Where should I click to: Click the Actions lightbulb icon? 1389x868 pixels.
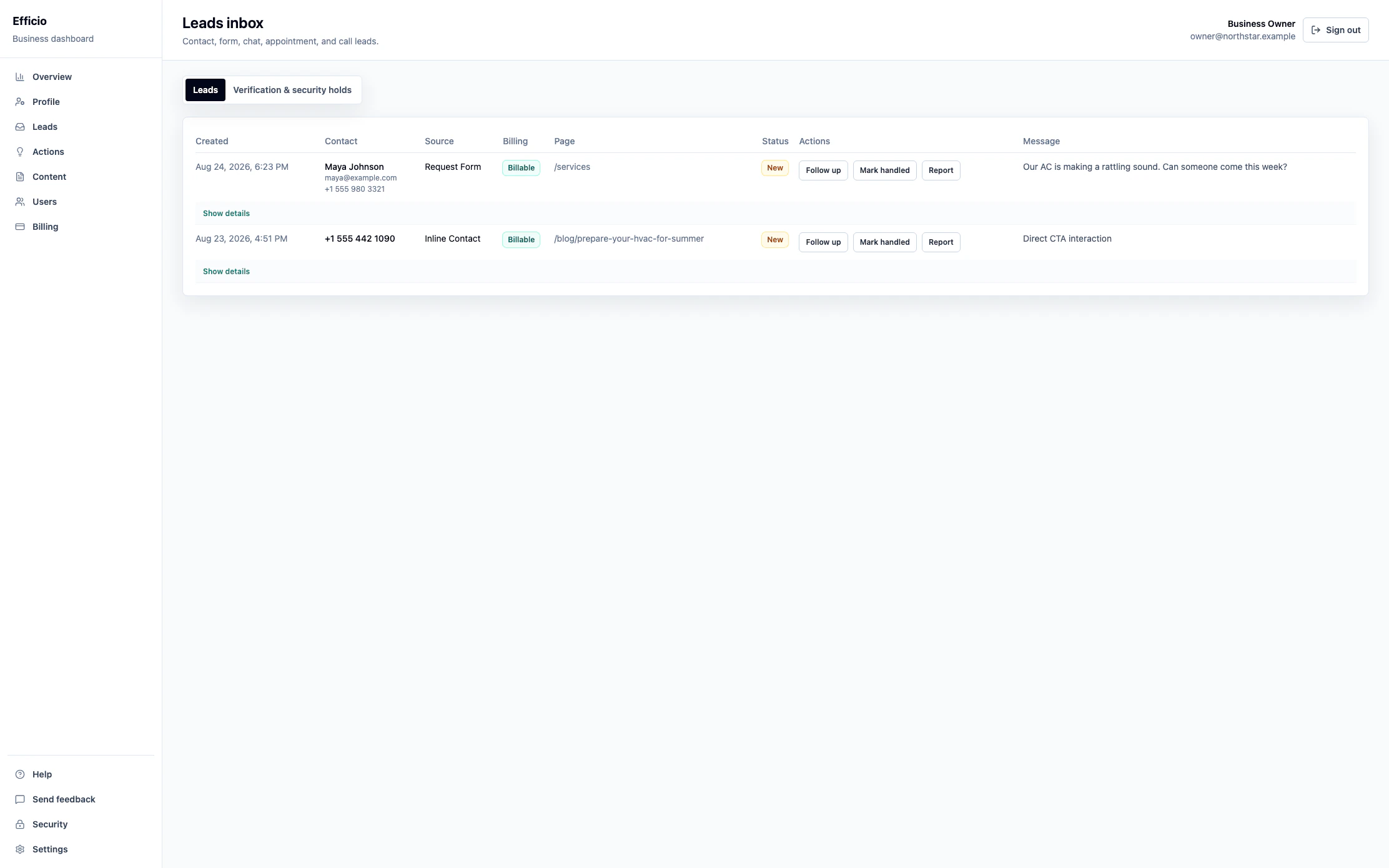pyautogui.click(x=20, y=152)
